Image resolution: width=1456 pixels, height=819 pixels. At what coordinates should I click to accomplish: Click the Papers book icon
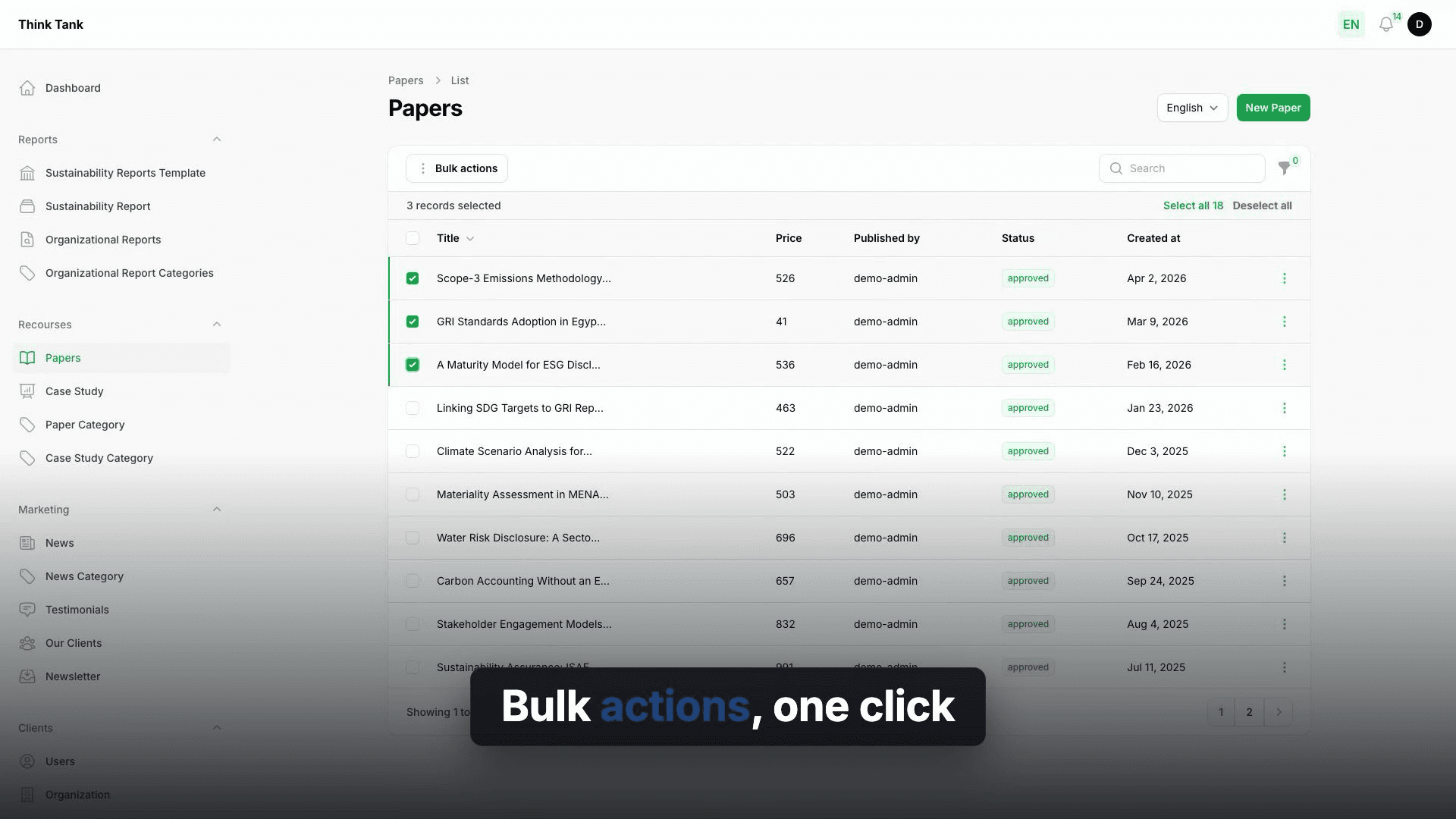tap(27, 358)
